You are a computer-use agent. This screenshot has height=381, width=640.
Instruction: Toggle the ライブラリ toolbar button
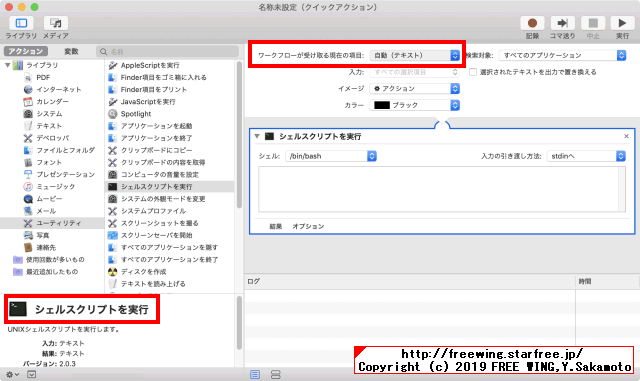[x=21, y=23]
